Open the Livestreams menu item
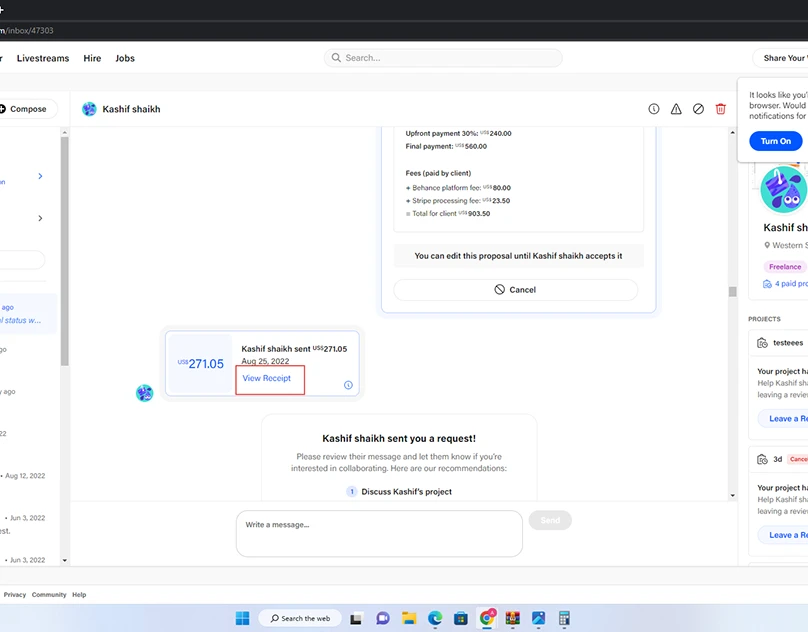The height and width of the screenshot is (632, 808). [x=43, y=58]
